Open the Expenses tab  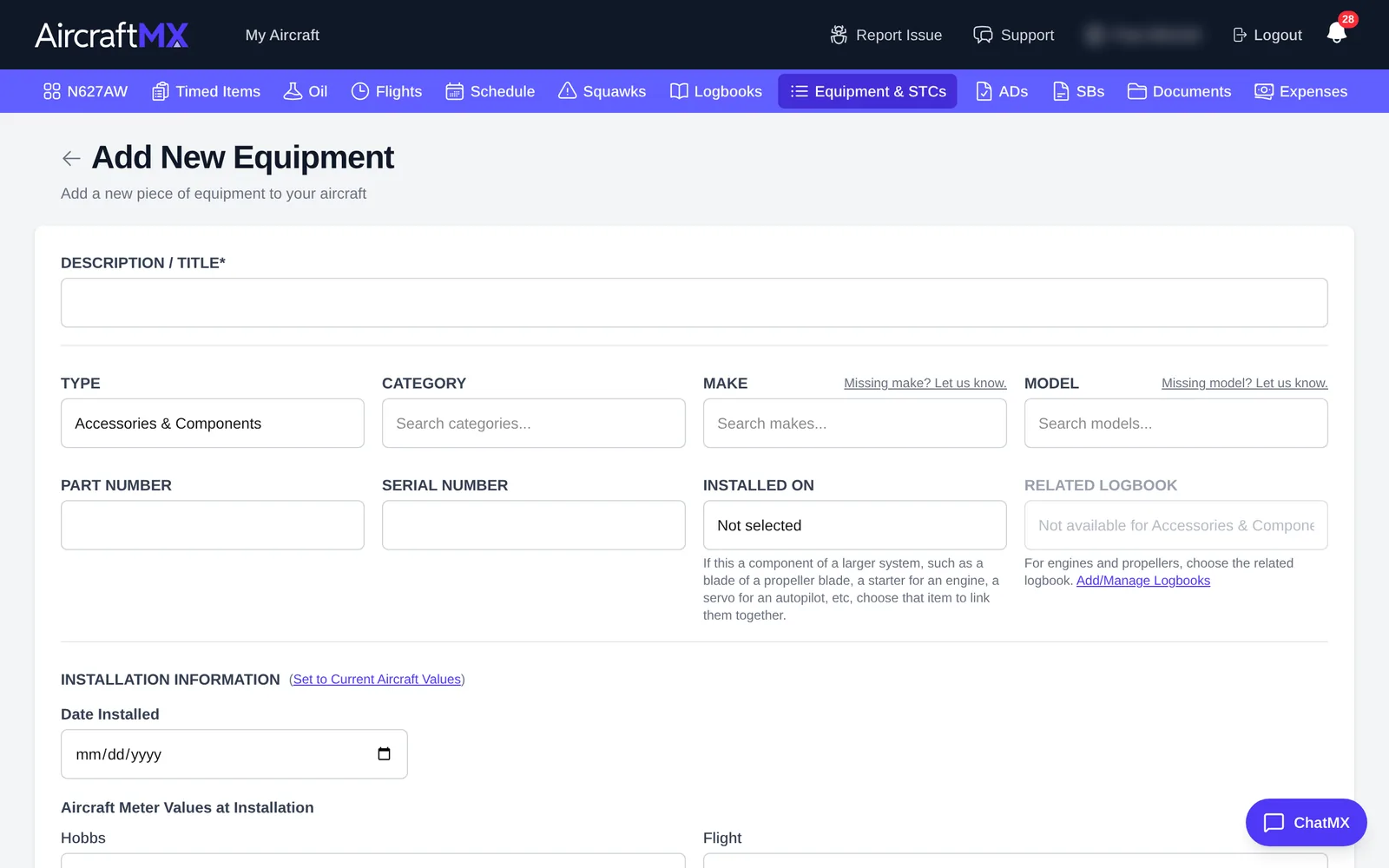(1301, 91)
